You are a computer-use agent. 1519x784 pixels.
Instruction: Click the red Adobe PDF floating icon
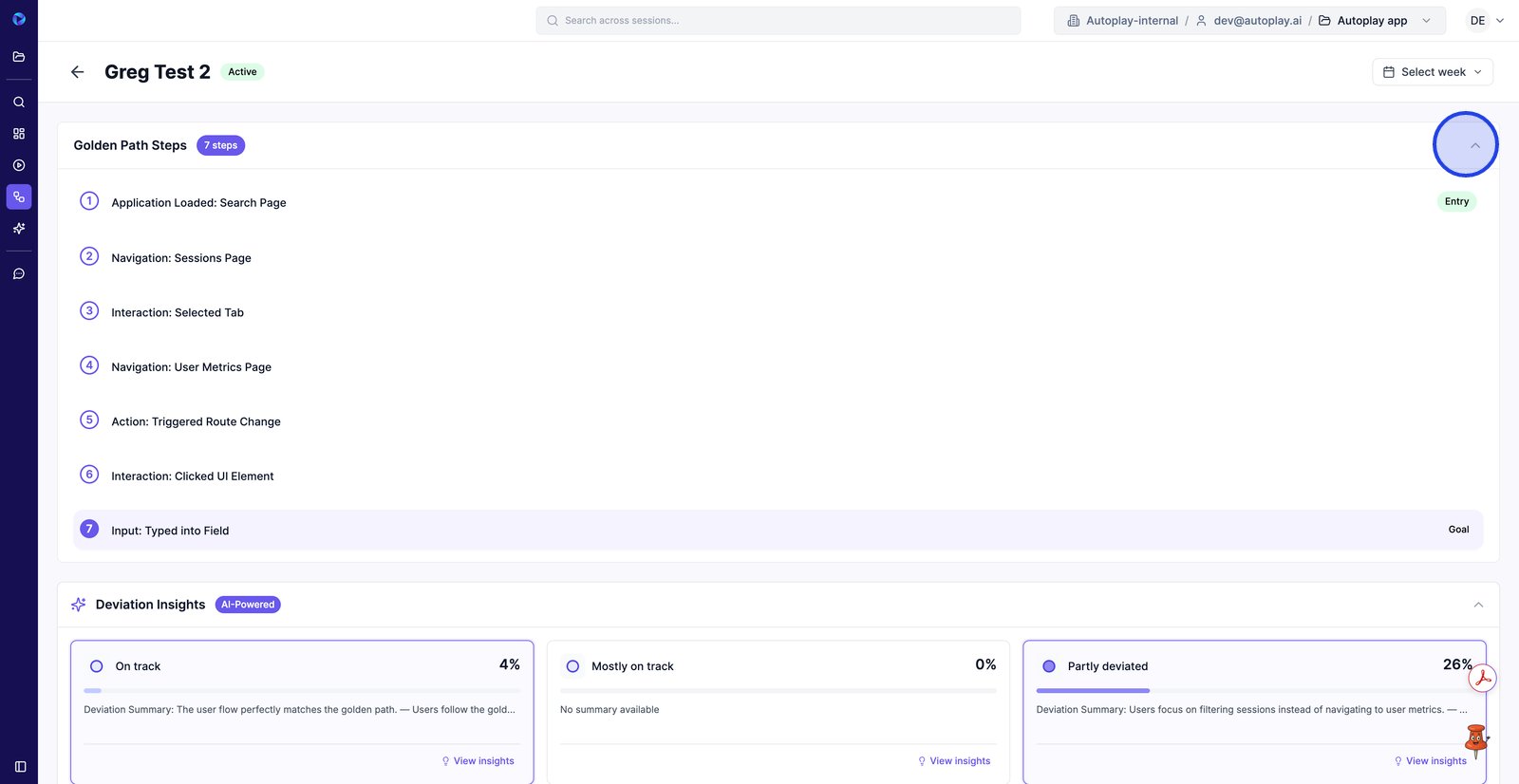[1483, 679]
